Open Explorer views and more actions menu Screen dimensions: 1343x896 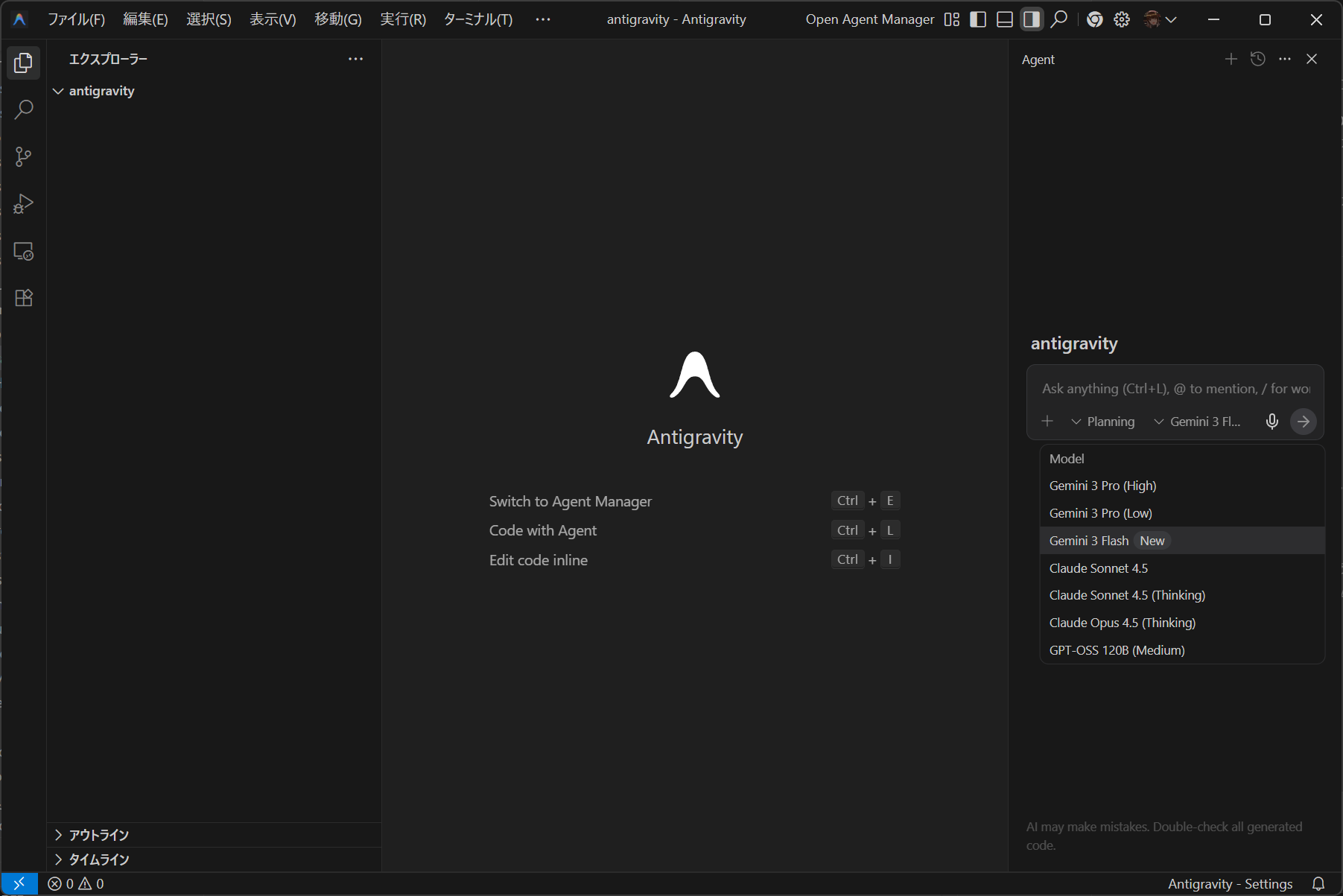(356, 59)
